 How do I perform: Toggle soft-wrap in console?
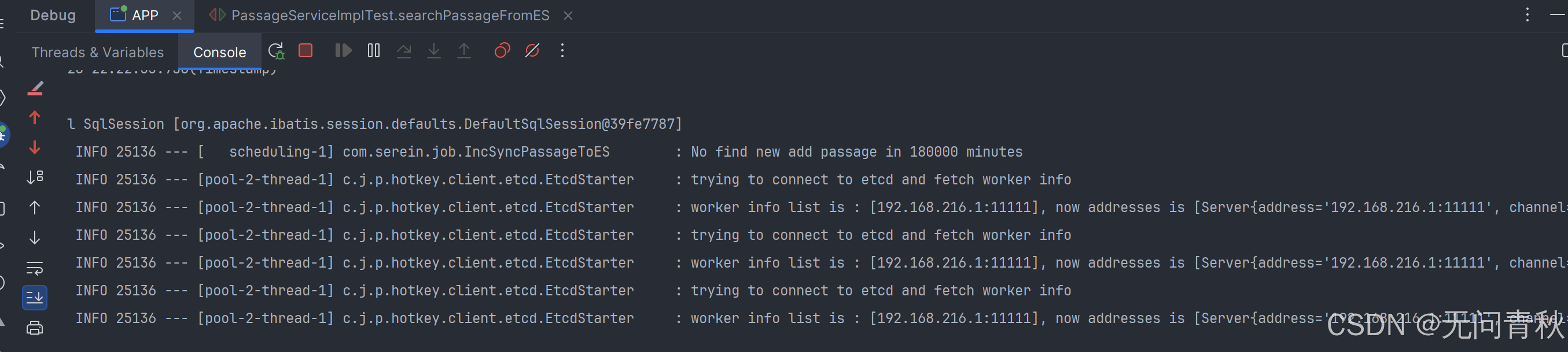(x=35, y=268)
